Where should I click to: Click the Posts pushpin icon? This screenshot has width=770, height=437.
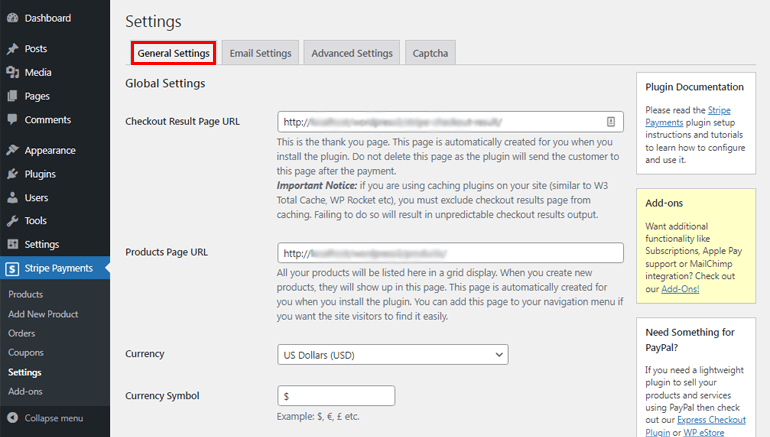click(12, 49)
